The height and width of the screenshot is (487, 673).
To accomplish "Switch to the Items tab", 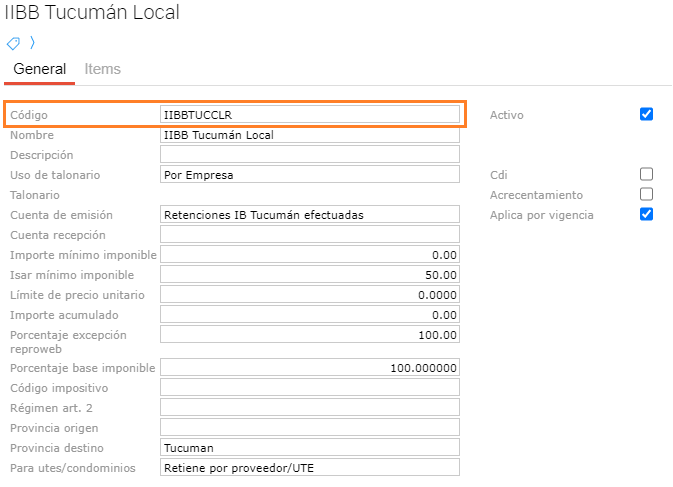I will tap(102, 69).
